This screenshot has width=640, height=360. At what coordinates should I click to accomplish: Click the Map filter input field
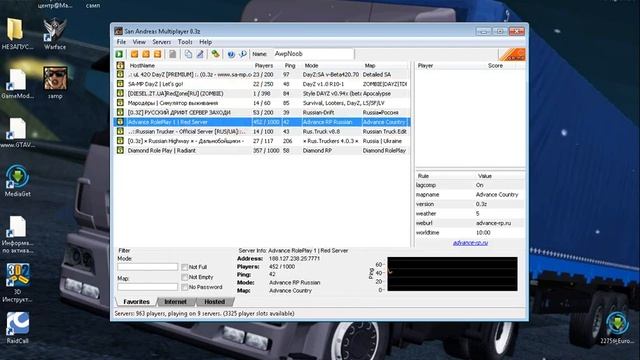click(x=147, y=287)
